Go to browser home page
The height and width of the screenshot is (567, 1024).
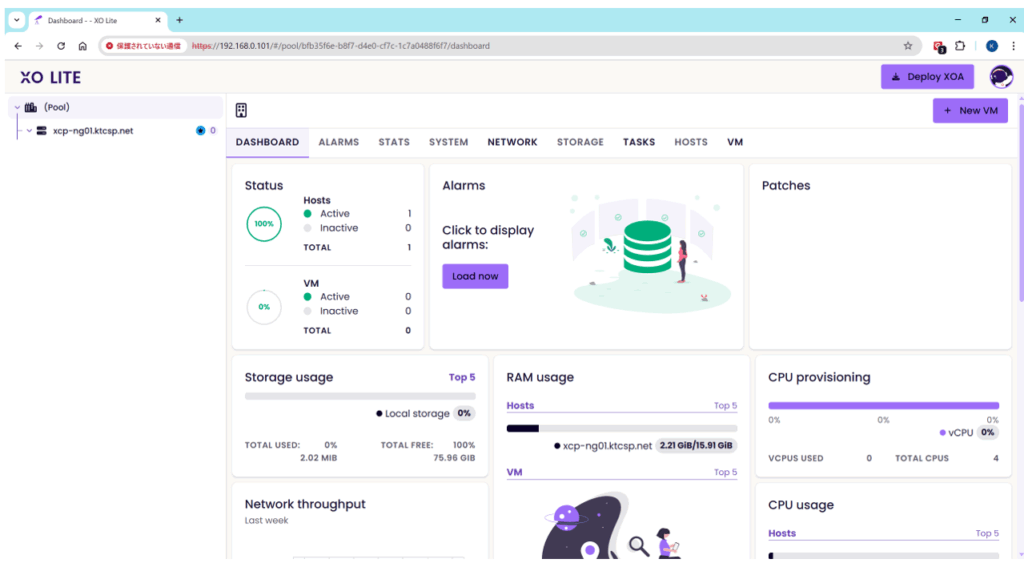point(83,46)
